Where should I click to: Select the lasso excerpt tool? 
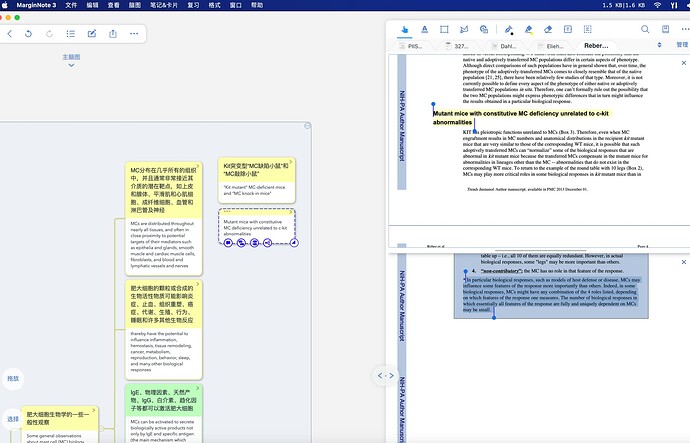click(x=464, y=29)
